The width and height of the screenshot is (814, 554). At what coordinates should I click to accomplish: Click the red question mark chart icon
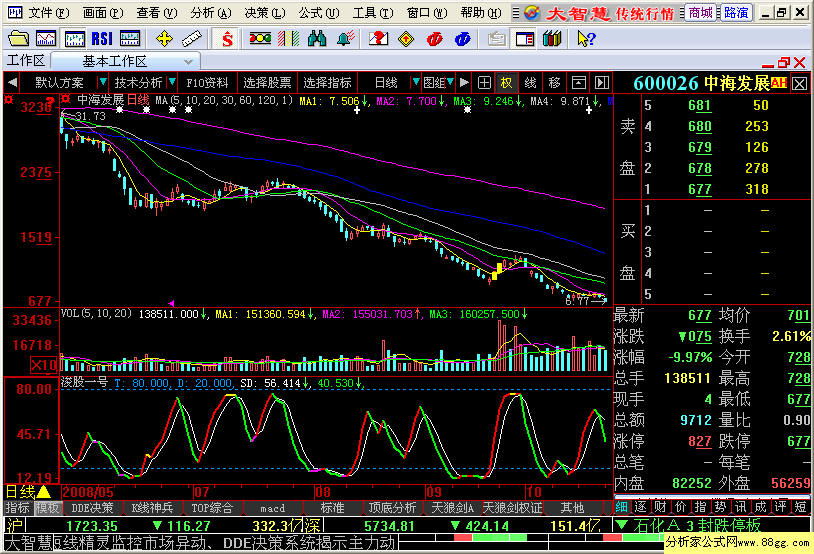[x=378, y=39]
